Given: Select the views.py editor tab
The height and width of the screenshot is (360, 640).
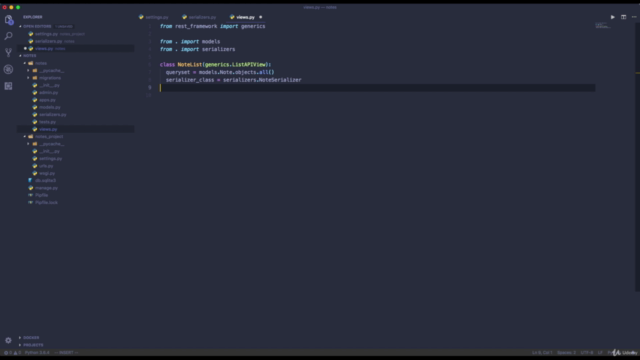Looking at the screenshot, I should coord(245,17).
